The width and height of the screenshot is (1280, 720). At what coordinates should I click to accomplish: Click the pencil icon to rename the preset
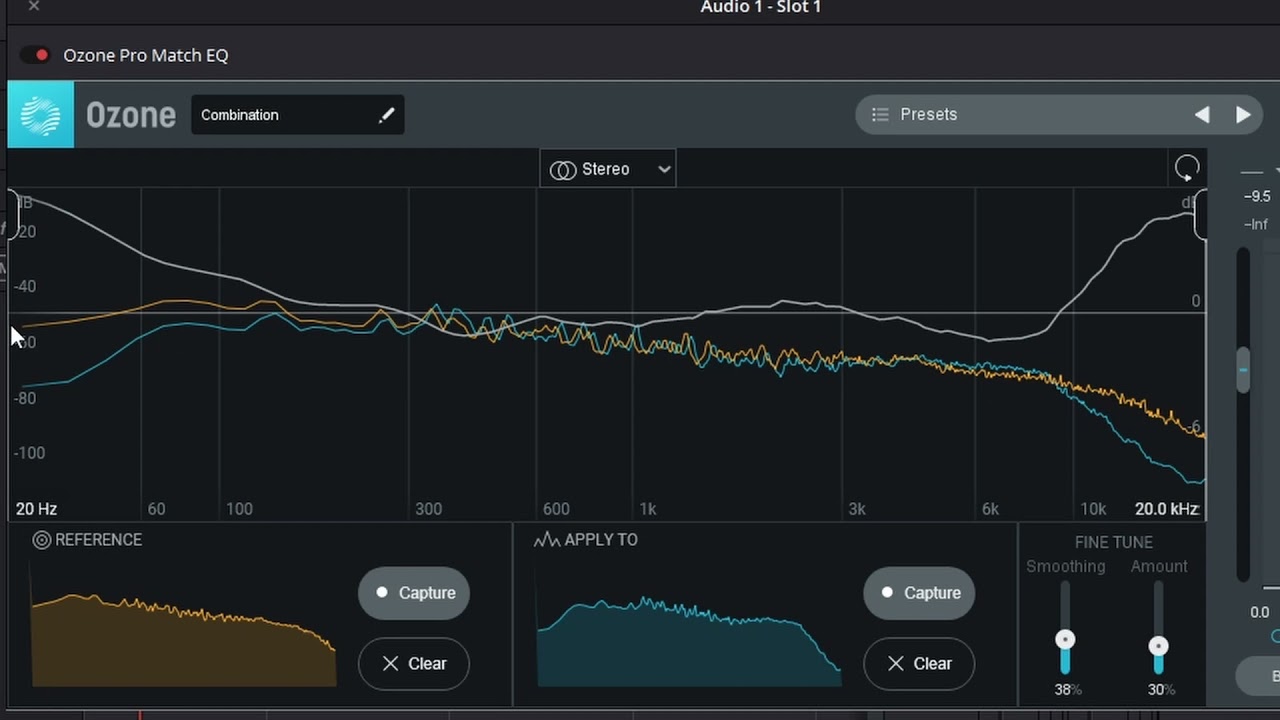point(387,115)
